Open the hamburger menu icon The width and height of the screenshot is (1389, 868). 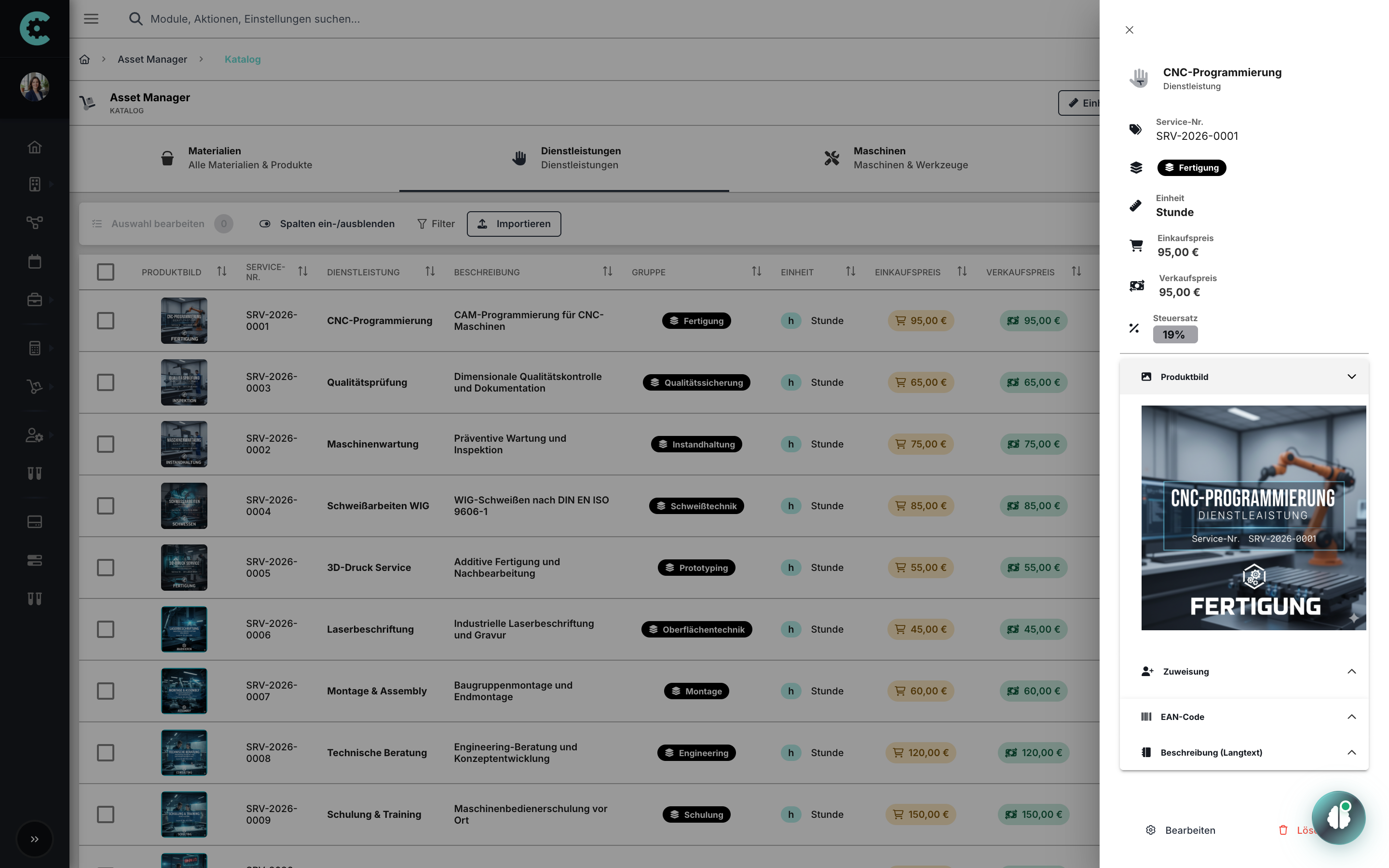pos(91,19)
